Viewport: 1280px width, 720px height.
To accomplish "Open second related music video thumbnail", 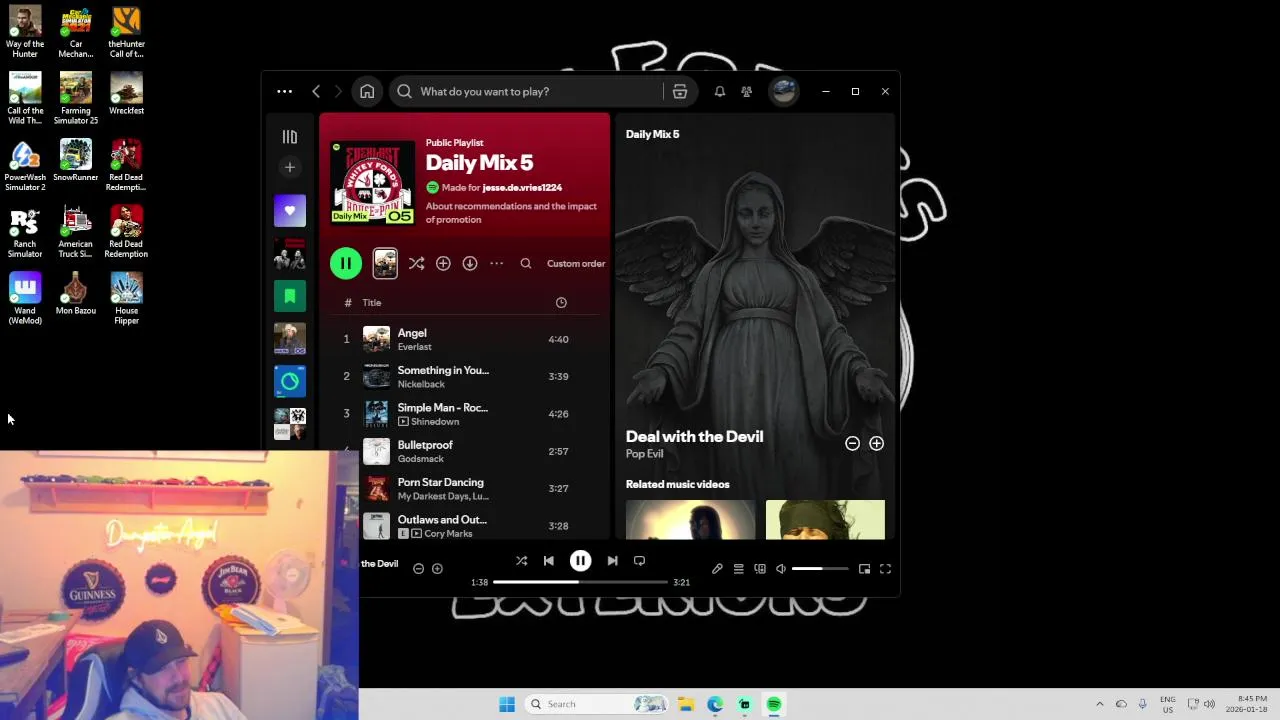I will [x=825, y=520].
